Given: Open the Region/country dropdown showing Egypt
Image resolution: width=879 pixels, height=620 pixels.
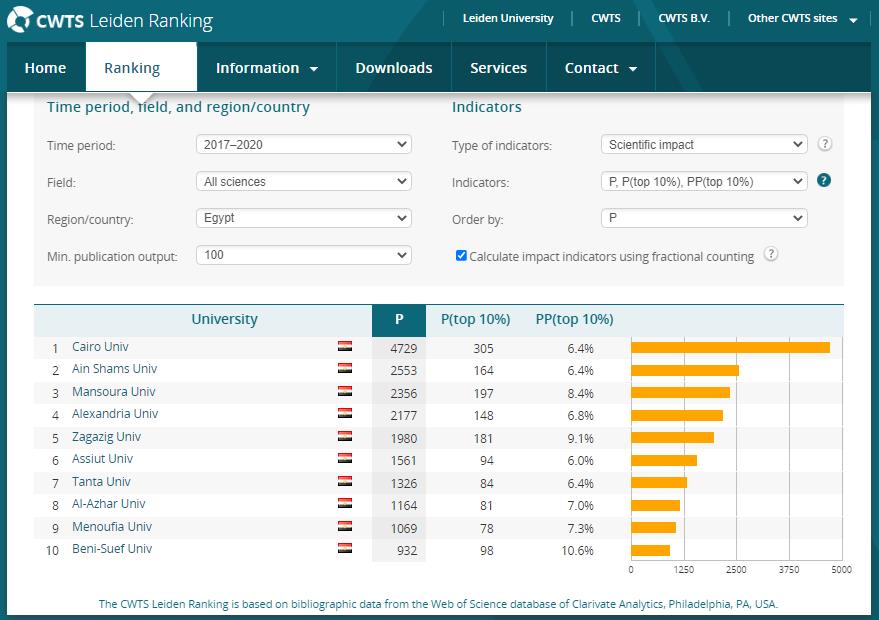Looking at the screenshot, I should [x=304, y=218].
